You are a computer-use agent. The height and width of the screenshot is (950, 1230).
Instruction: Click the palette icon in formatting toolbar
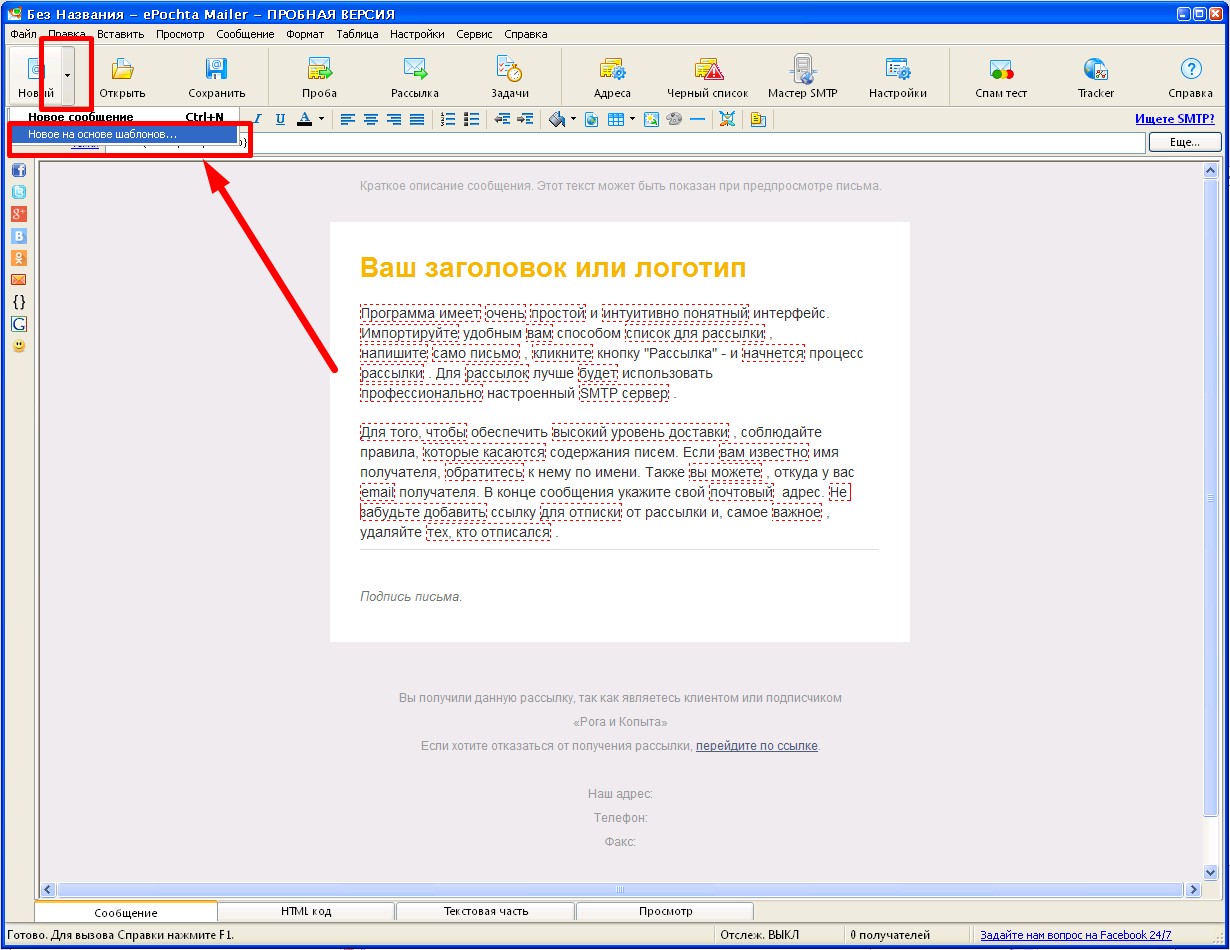[674, 119]
